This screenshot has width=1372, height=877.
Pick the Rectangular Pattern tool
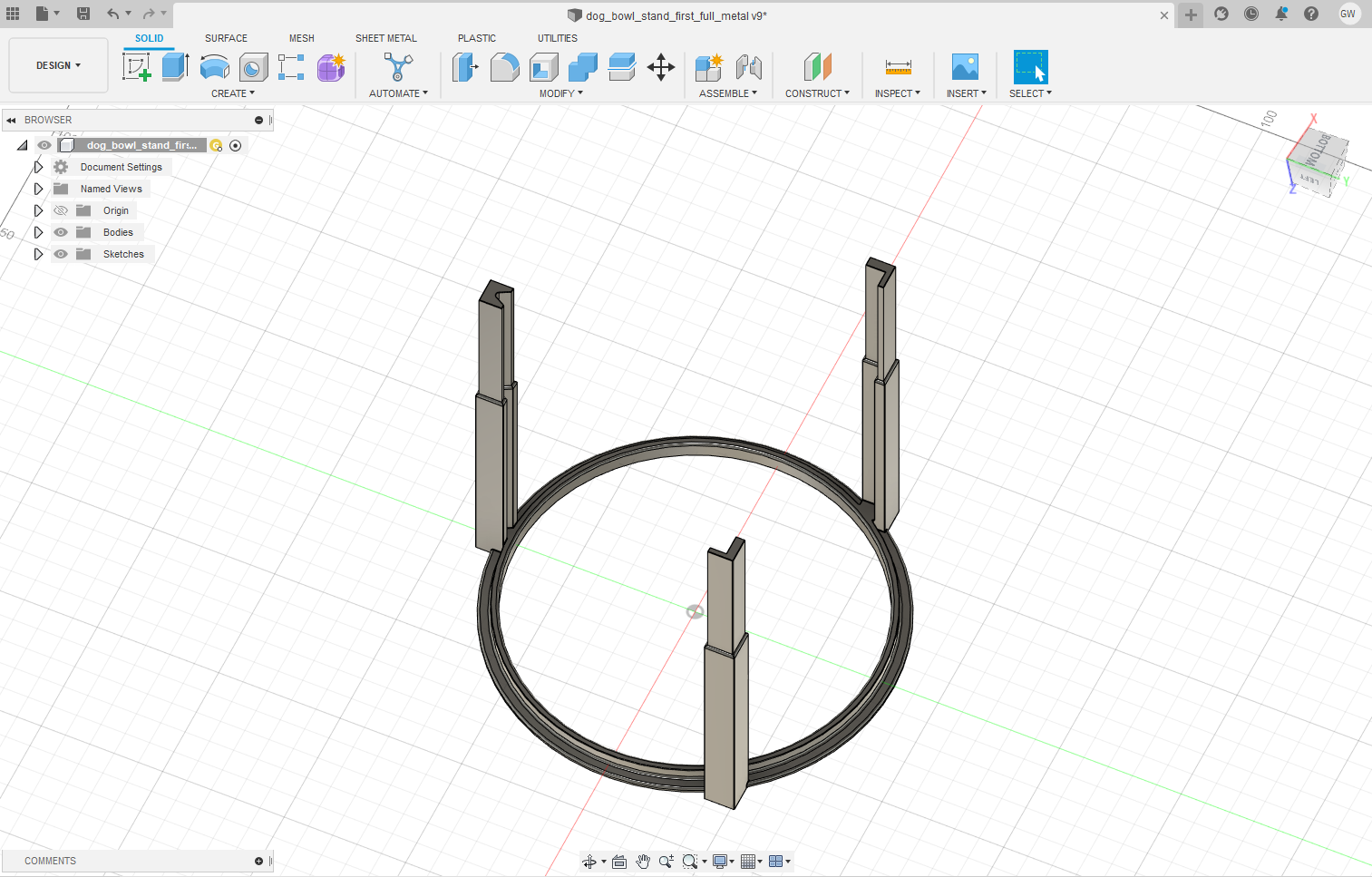pyautogui.click(x=291, y=67)
